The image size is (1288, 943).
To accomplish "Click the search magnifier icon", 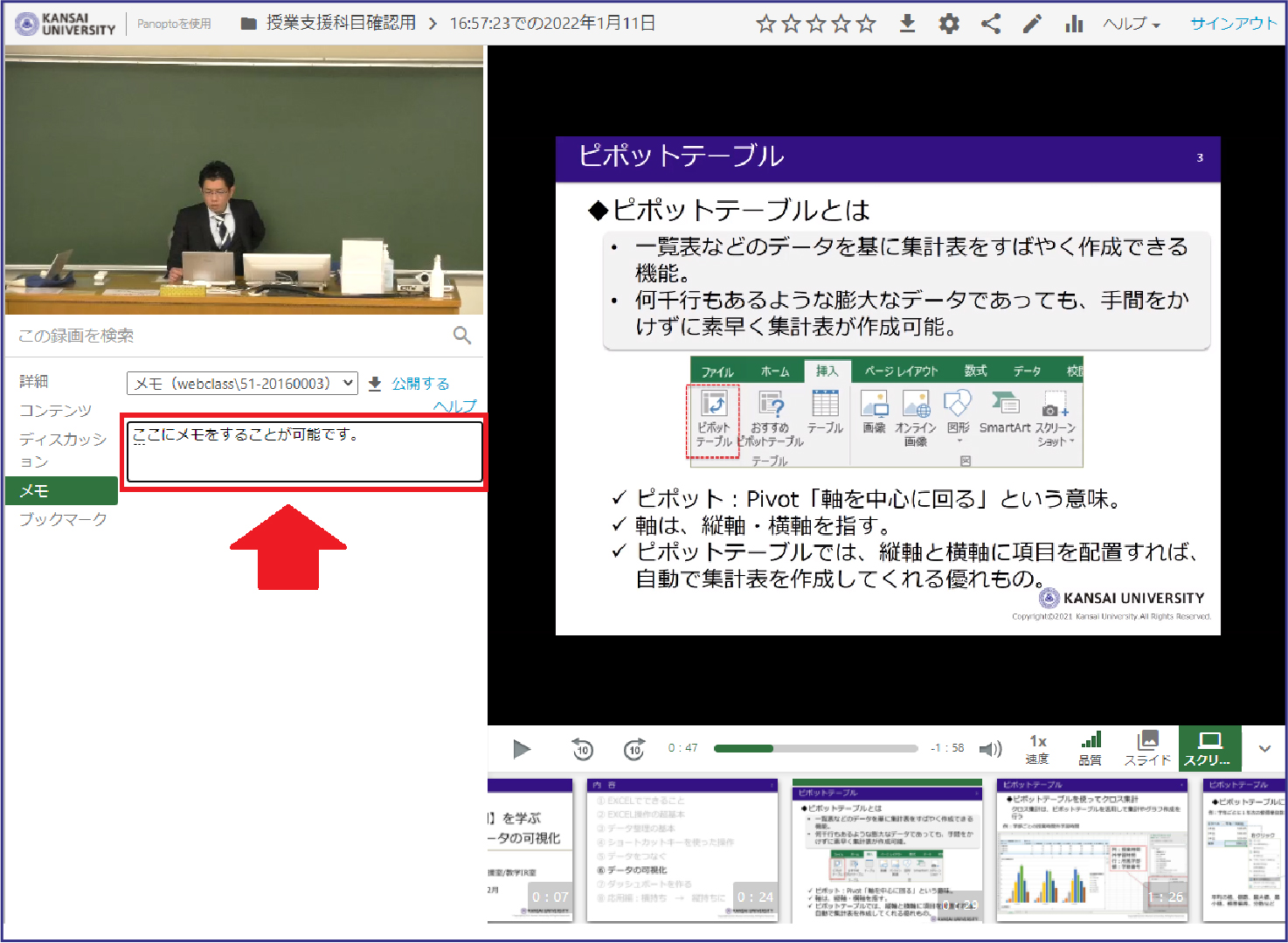I will click(462, 336).
